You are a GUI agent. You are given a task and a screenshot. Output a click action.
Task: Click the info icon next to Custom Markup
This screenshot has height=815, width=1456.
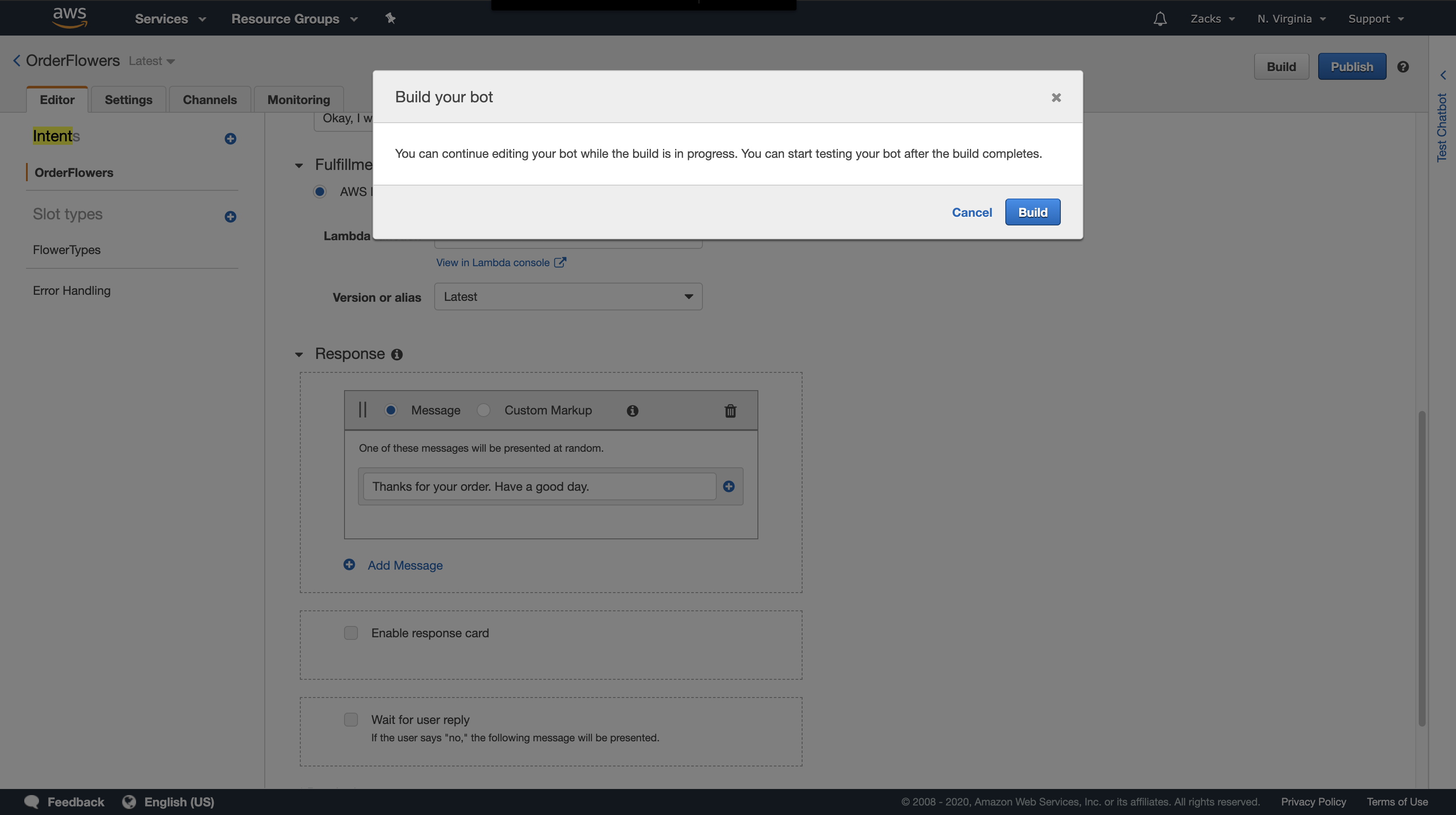click(x=632, y=411)
